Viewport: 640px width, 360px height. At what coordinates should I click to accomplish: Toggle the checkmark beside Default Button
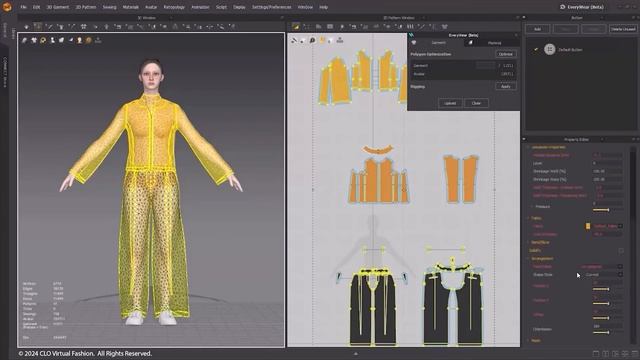(x=536, y=50)
